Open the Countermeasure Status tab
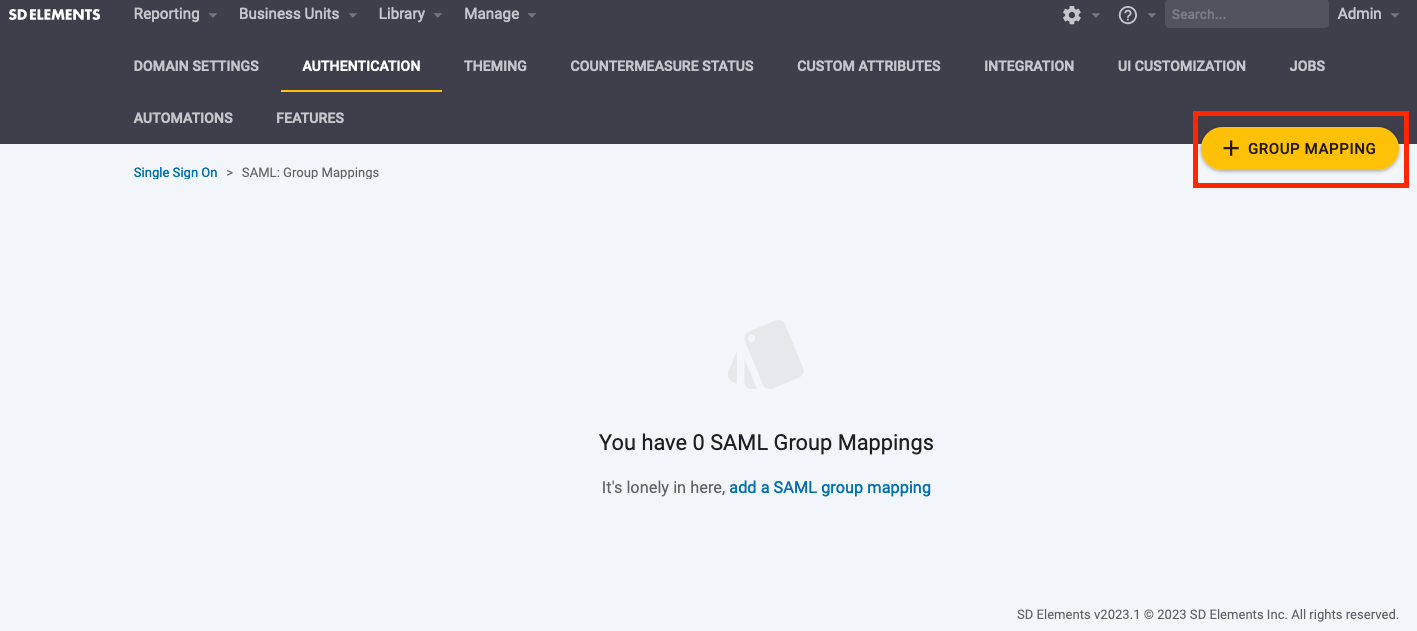The height and width of the screenshot is (631, 1417). point(661,66)
